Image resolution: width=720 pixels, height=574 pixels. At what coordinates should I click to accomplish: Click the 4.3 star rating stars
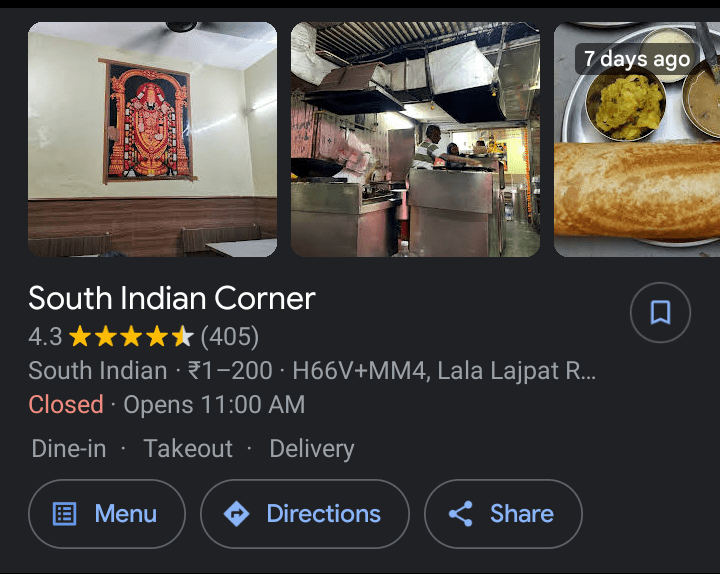pos(131,336)
